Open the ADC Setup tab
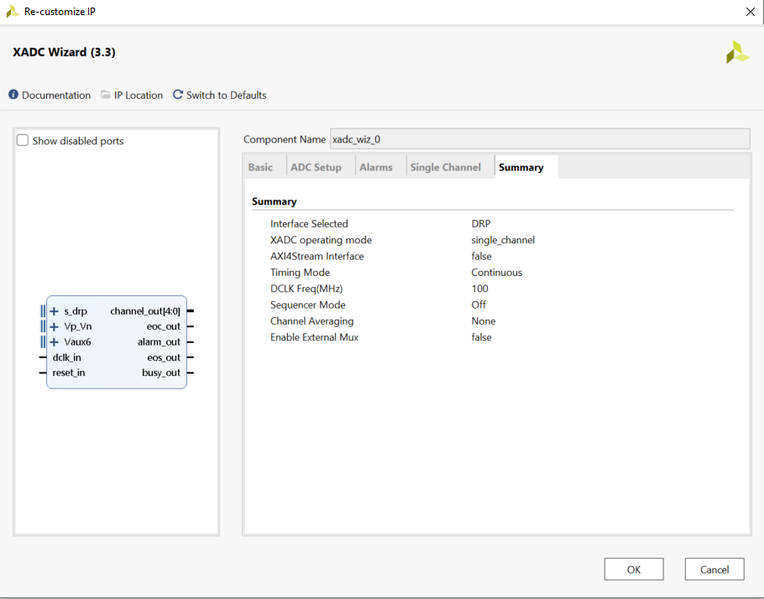764x599 pixels. pyautogui.click(x=316, y=167)
